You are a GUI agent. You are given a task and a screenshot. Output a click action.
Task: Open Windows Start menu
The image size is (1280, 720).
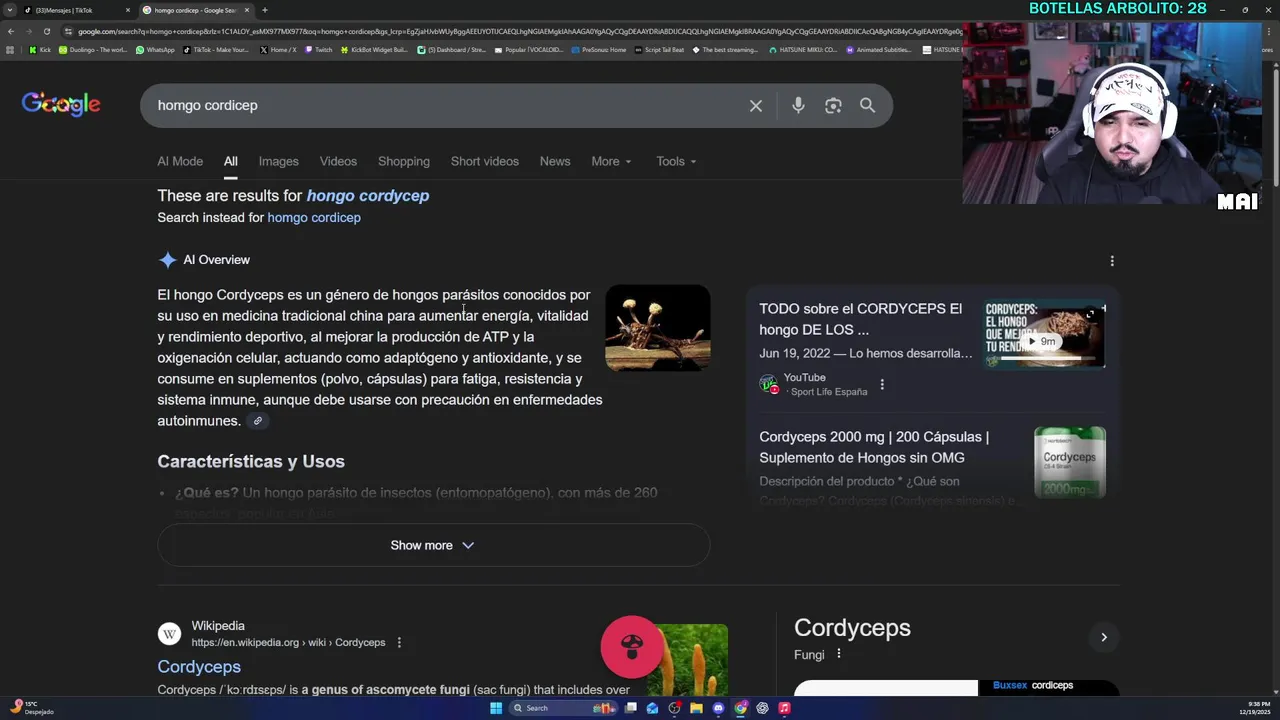496,708
